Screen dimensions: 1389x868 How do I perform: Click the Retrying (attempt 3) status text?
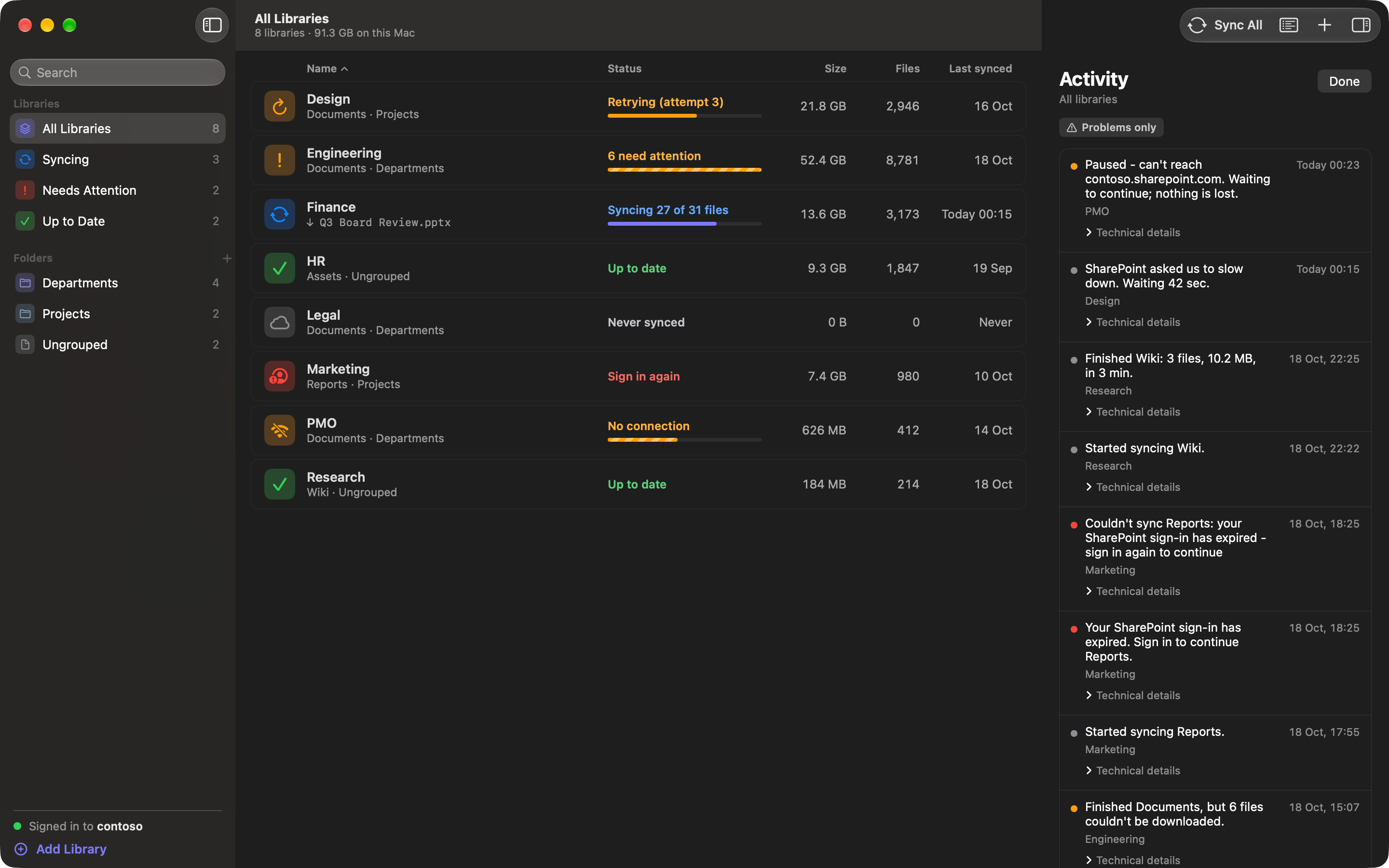coord(665,102)
